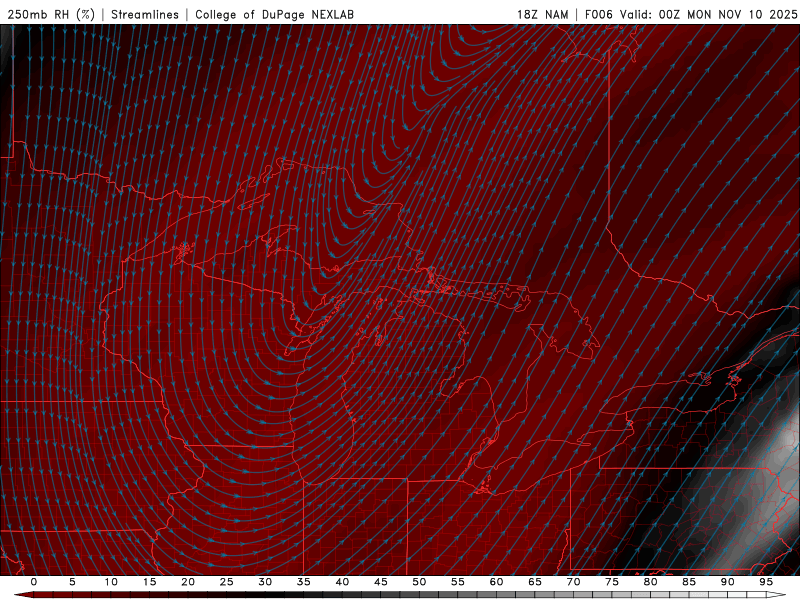Click the "15" label on the color scale
The image size is (800, 600).
[x=149, y=582]
